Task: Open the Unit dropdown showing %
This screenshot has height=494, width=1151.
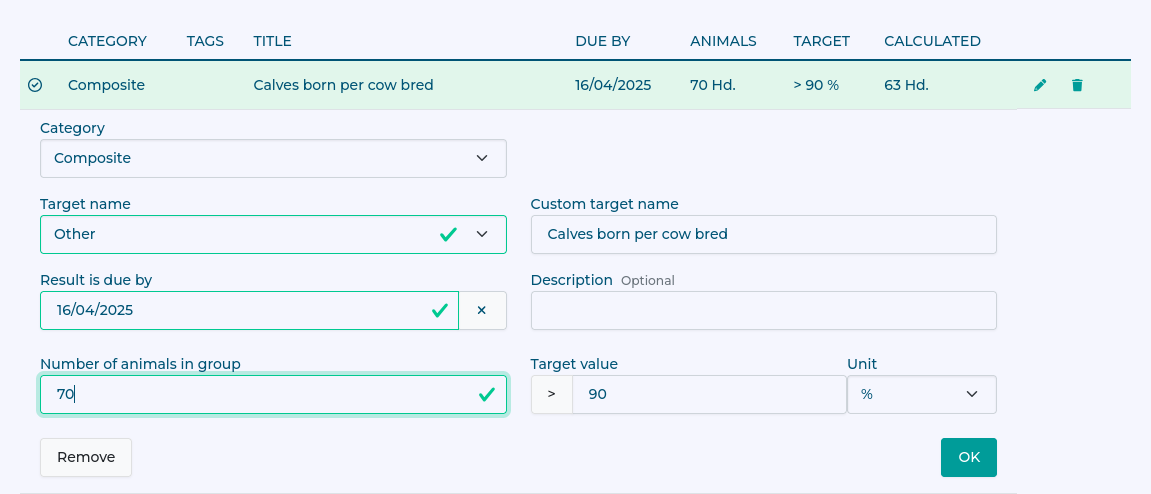Action: [x=921, y=394]
